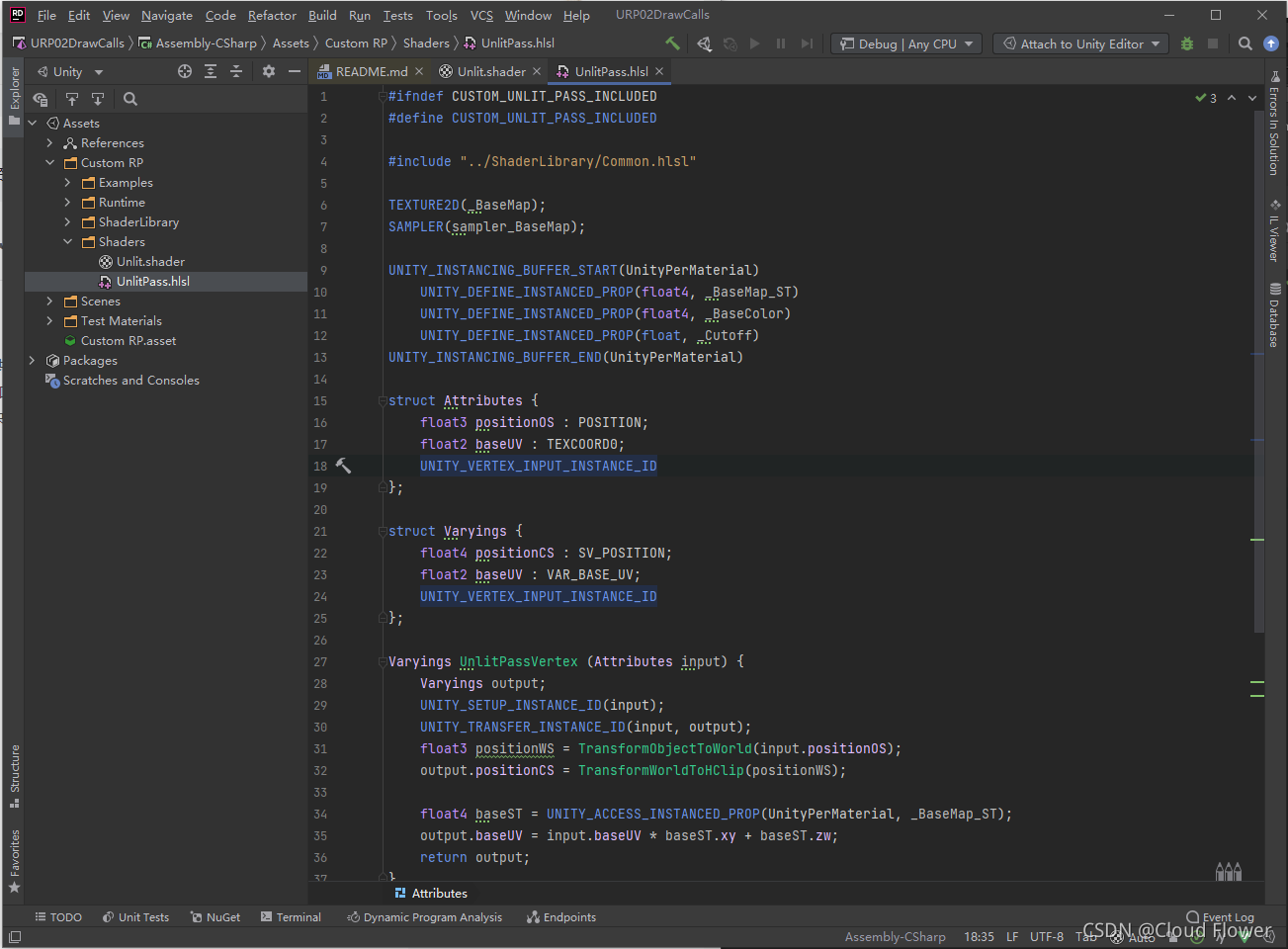Select the Unity target in the explorer toolbar
The image size is (1288, 949).
point(66,71)
